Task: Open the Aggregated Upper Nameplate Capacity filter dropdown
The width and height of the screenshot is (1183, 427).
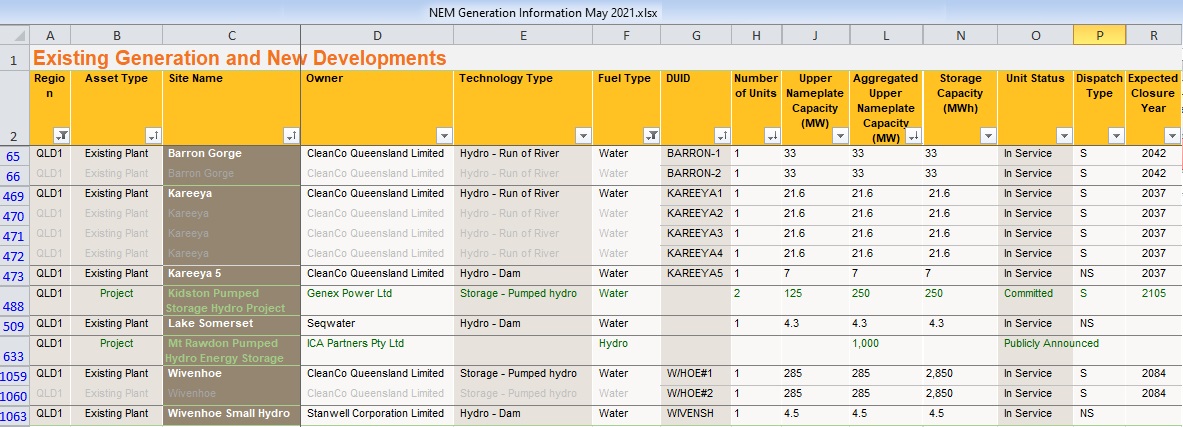Action: point(914,136)
